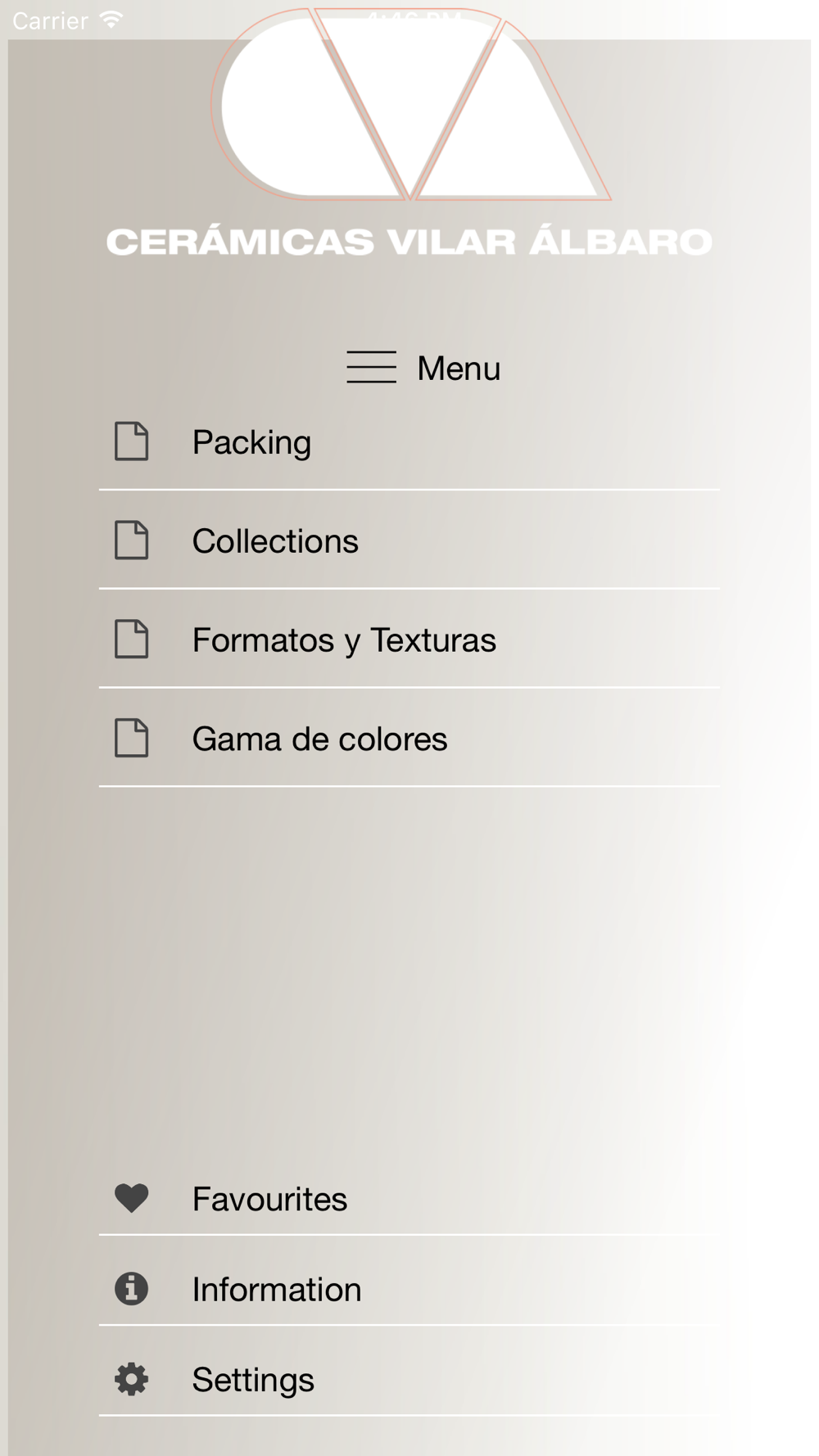Click the CERÁMICAS VILAR ÁLBARO title text

[409, 242]
